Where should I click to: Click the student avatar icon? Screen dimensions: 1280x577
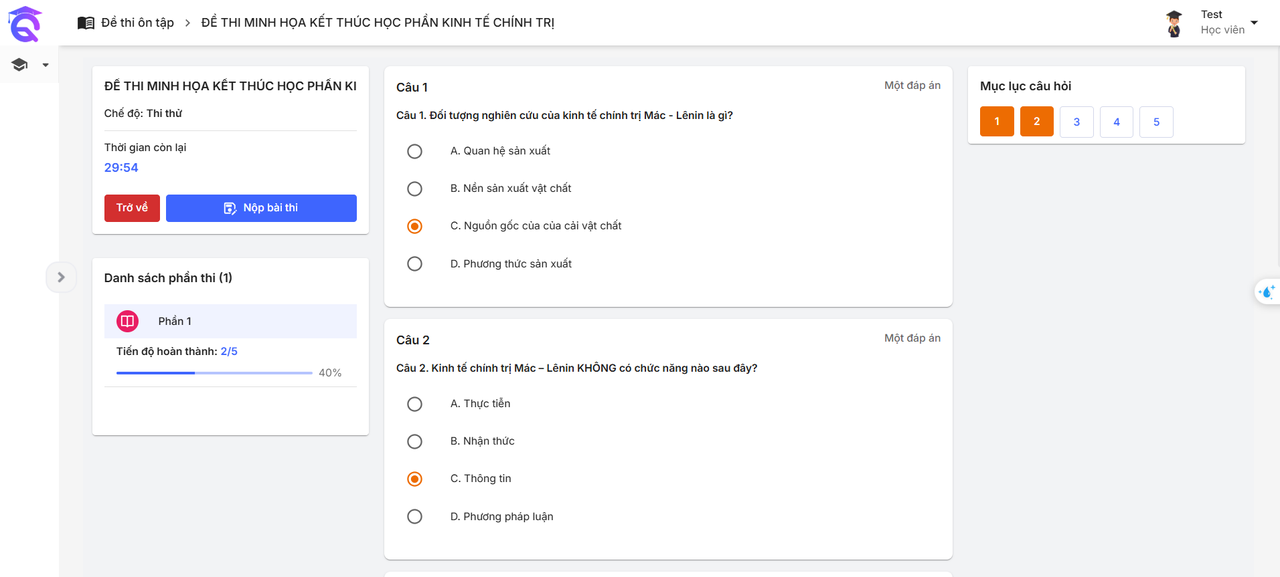1174,23
